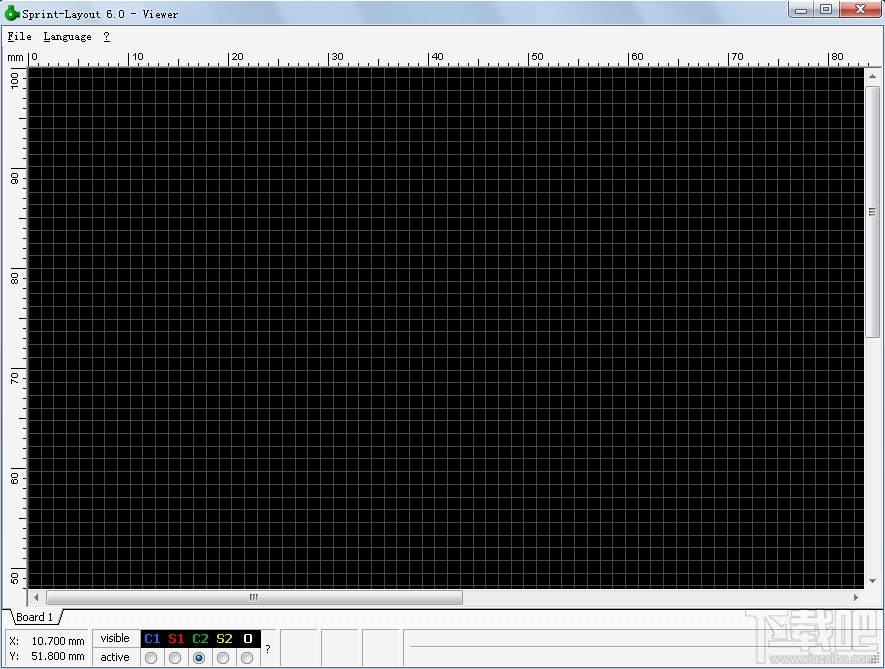Open the Language menu
The height and width of the screenshot is (669, 885).
pyautogui.click(x=66, y=36)
